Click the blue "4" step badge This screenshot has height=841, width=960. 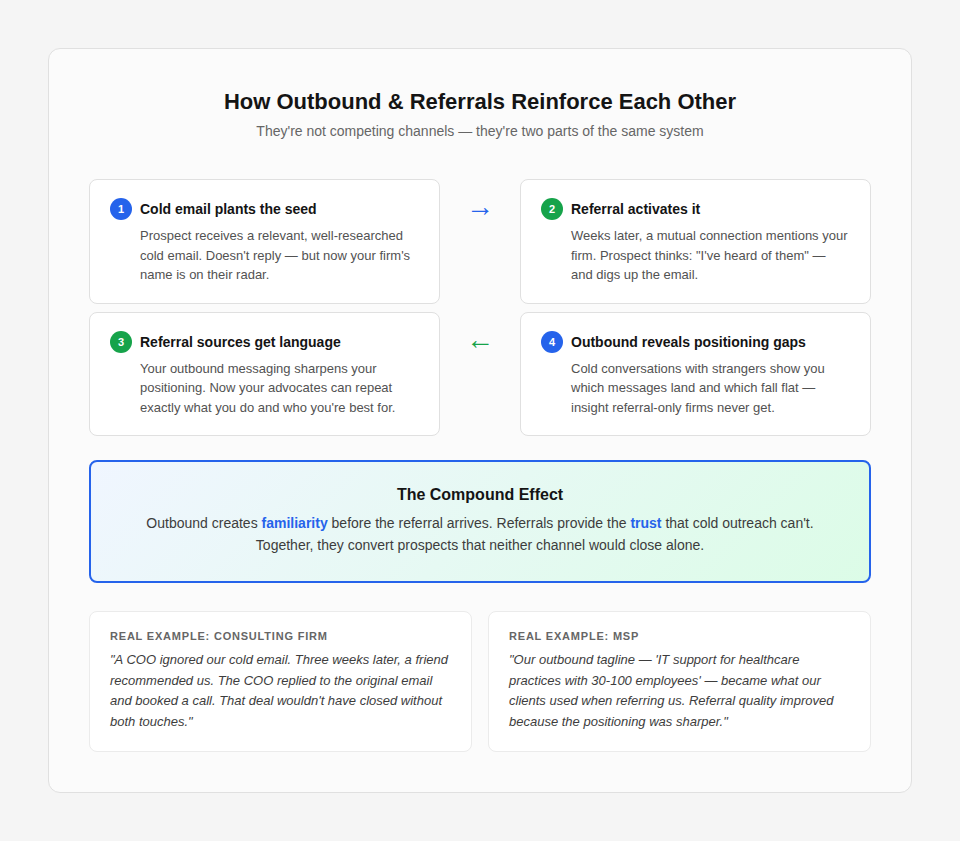point(551,342)
